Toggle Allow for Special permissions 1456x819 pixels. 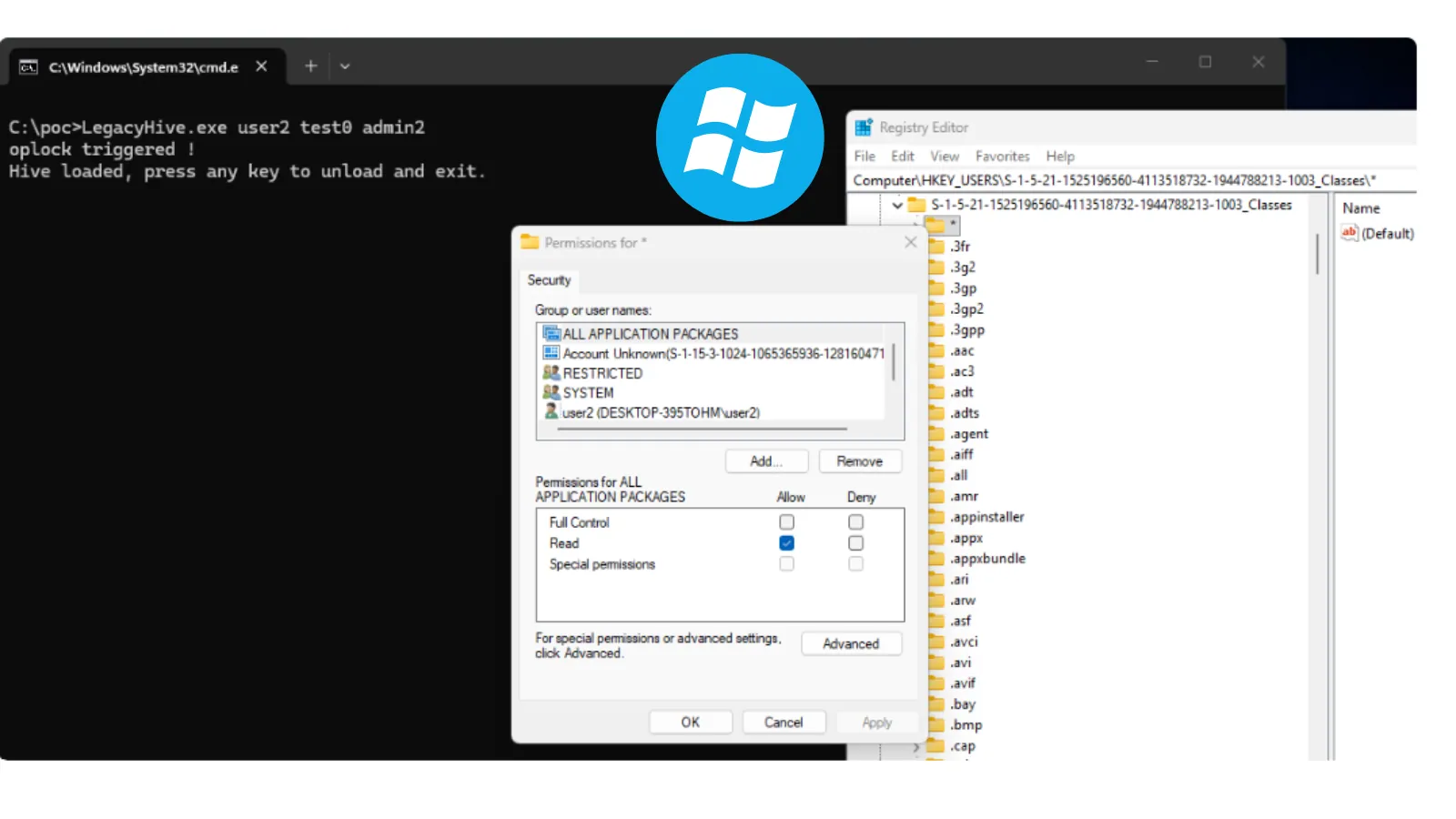pos(787,564)
